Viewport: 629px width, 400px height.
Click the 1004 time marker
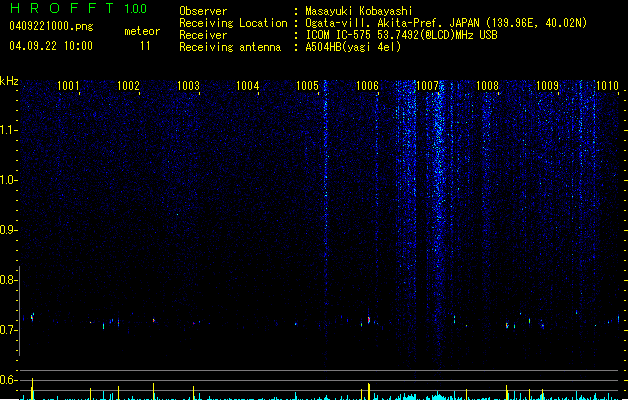click(248, 86)
